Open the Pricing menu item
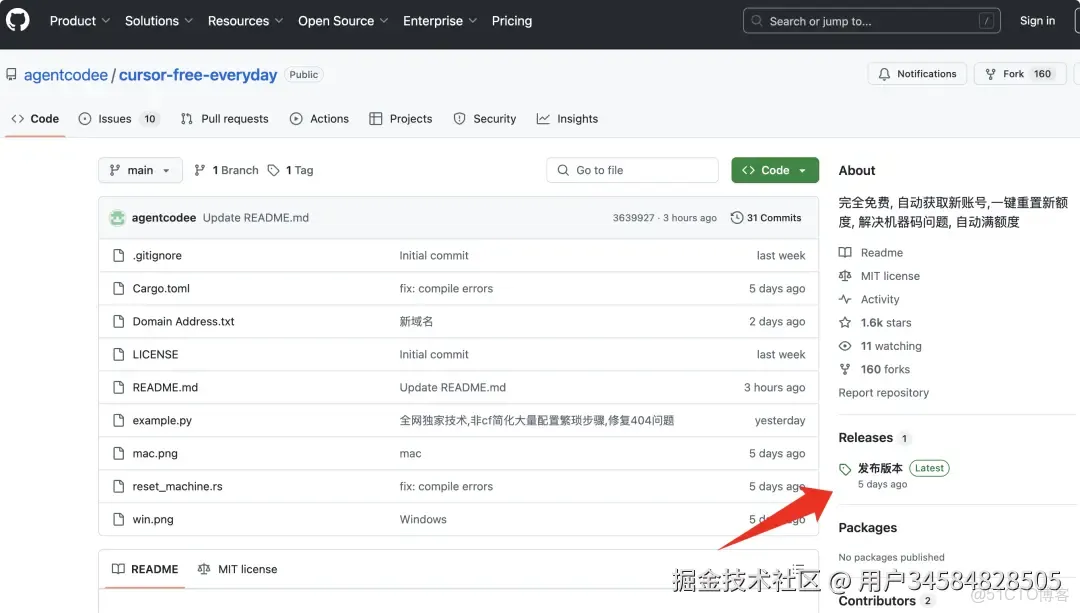 (x=511, y=20)
